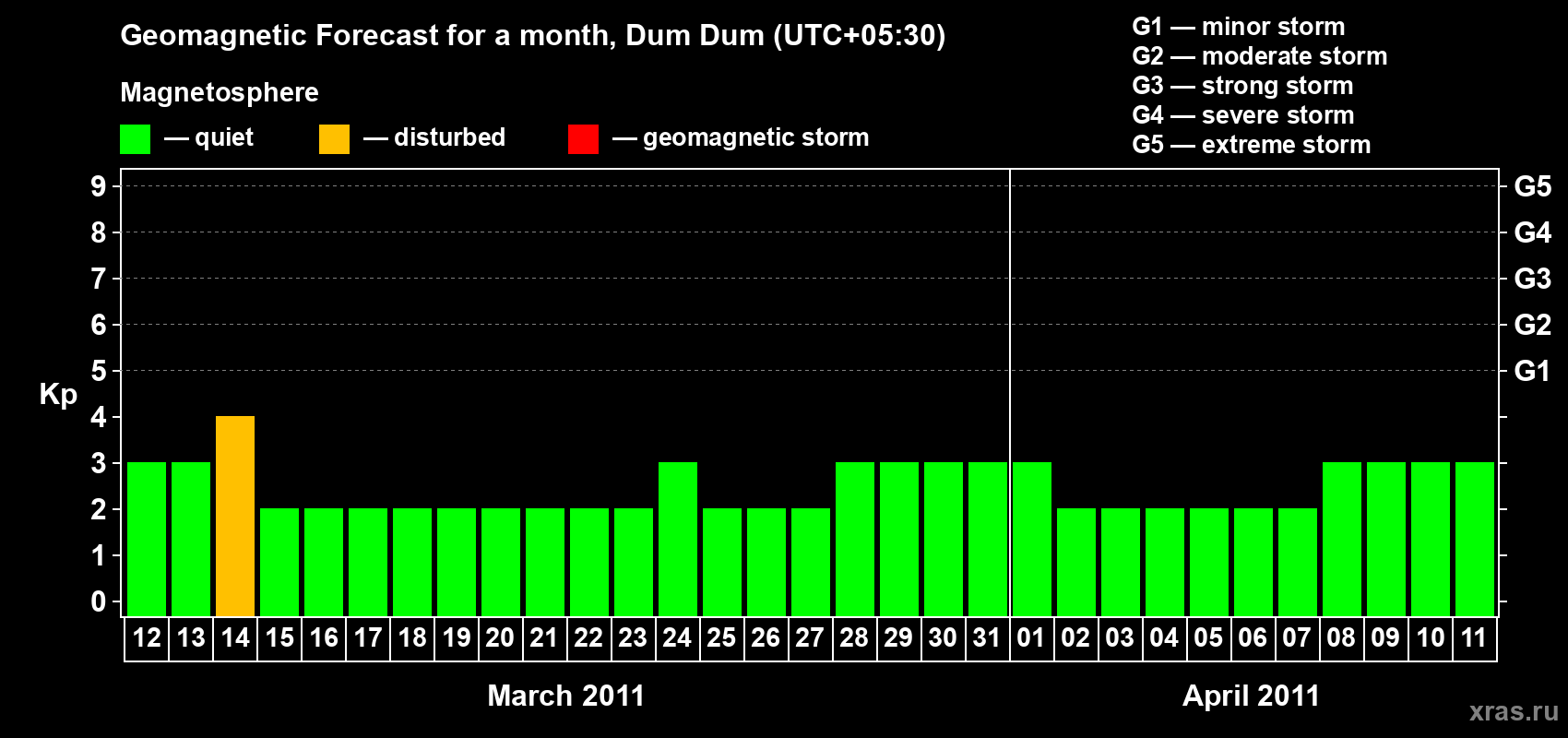
Task: Click the 'disturbed' legend label
Action: pos(449,137)
